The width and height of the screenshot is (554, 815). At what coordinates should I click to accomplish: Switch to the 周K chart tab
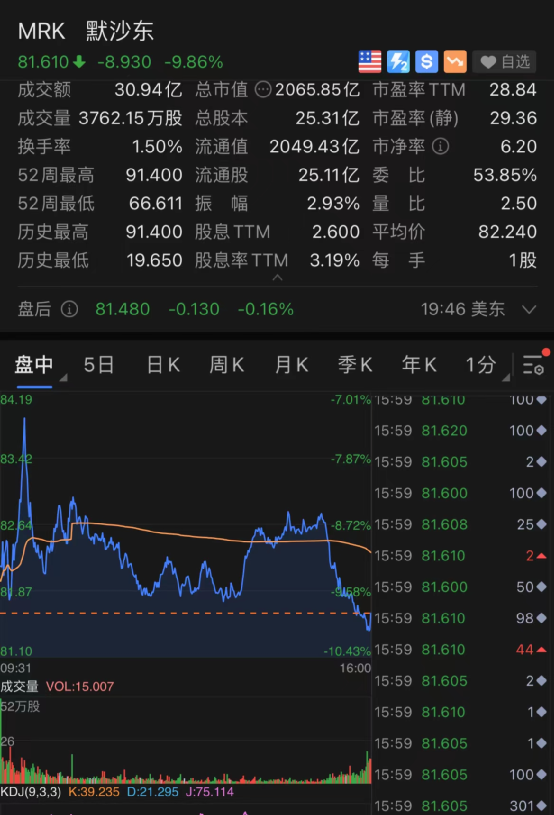[226, 365]
